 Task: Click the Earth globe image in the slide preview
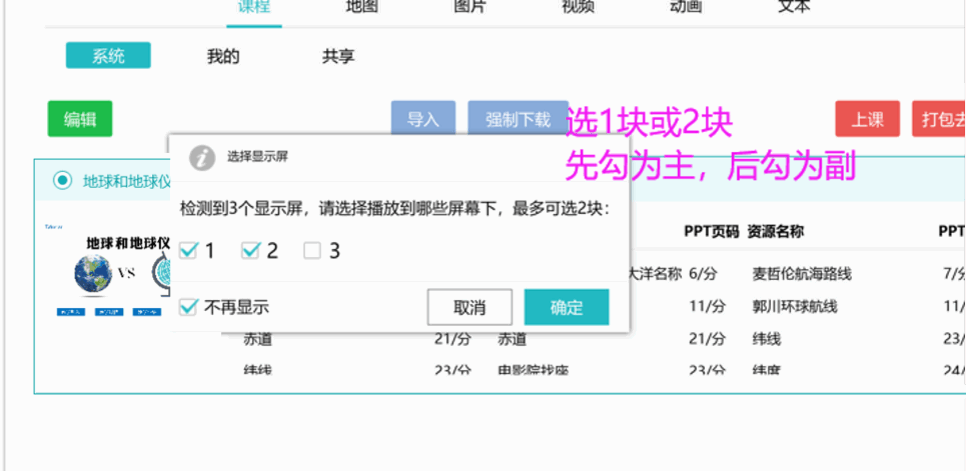(92, 274)
